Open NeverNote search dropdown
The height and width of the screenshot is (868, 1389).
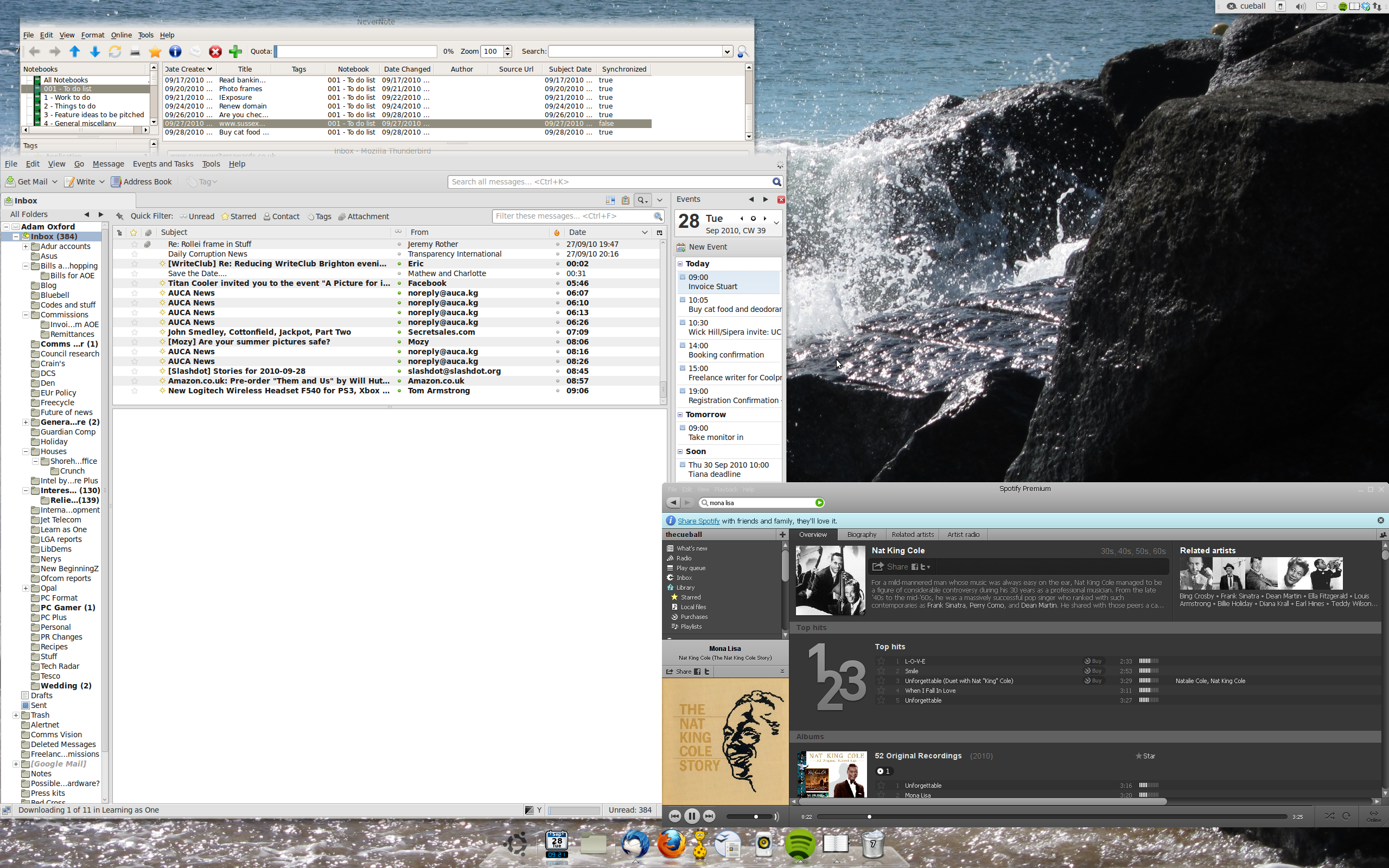[x=727, y=52]
